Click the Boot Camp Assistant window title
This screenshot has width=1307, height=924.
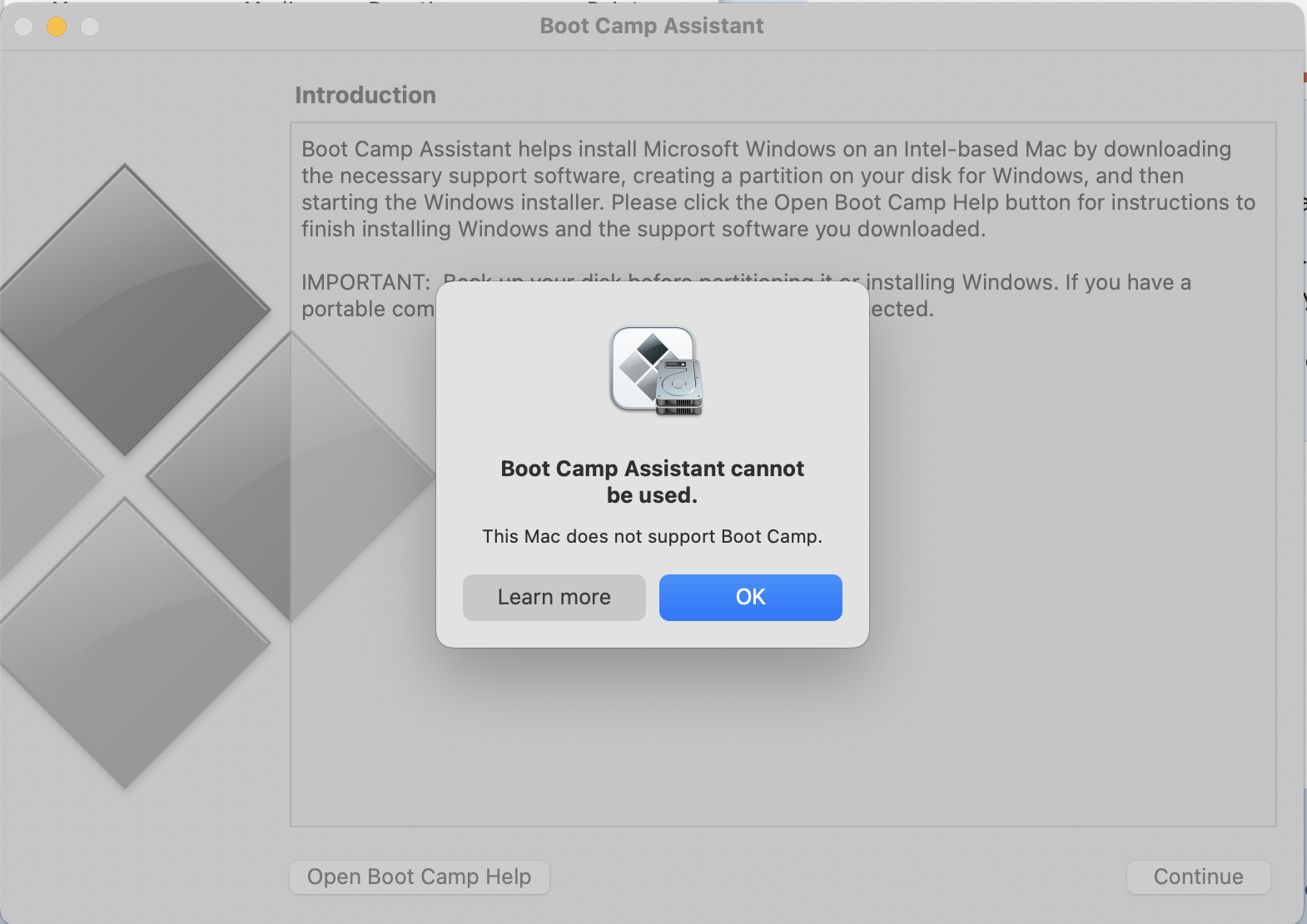coord(652,26)
